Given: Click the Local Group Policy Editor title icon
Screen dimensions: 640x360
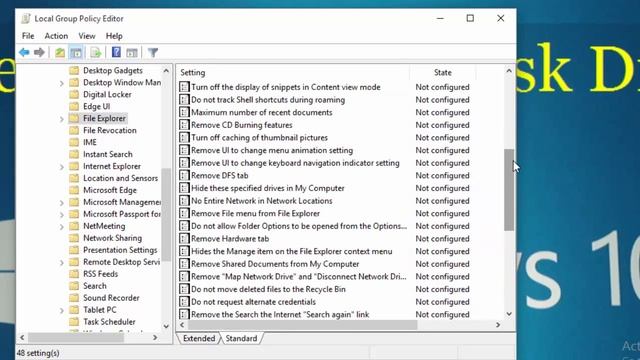Looking at the screenshot, I should (26, 18).
